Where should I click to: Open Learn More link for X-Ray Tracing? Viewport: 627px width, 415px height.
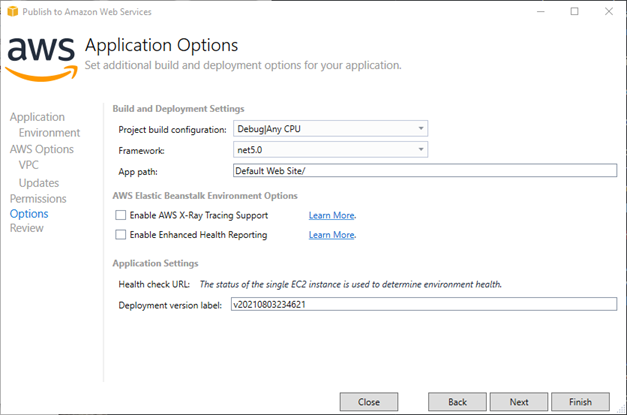coord(331,215)
